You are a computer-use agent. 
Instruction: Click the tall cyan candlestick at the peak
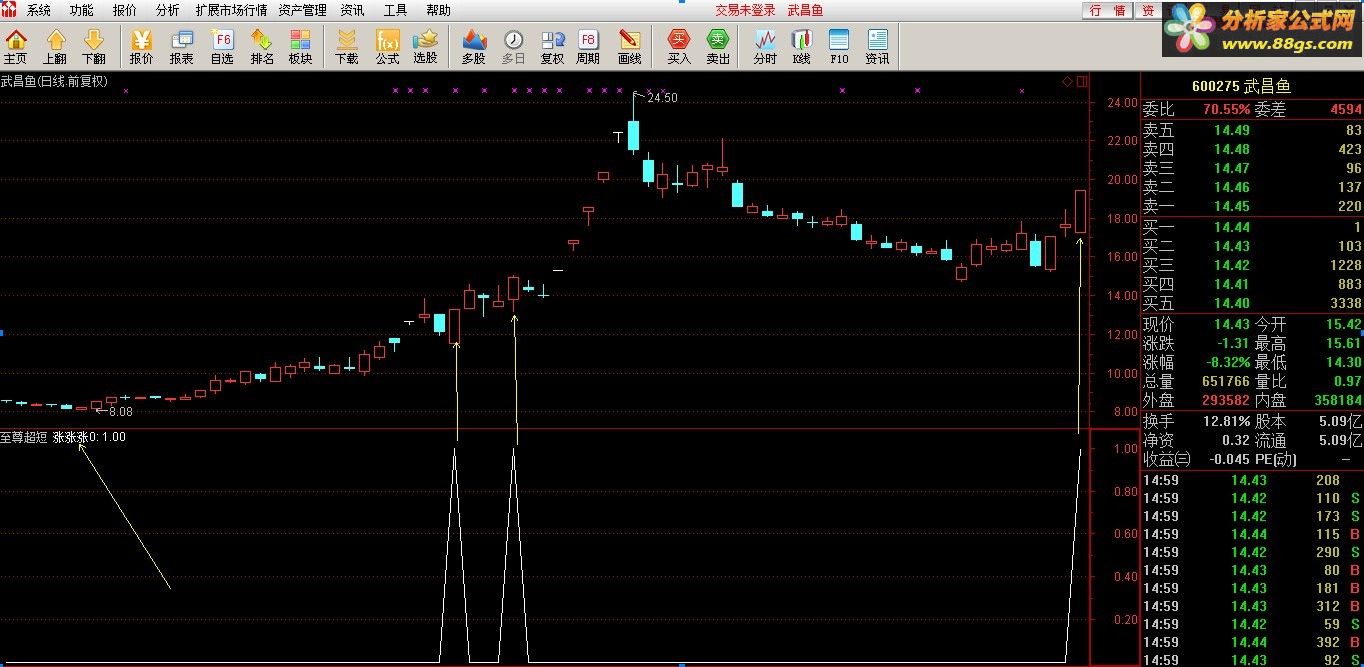tap(633, 135)
